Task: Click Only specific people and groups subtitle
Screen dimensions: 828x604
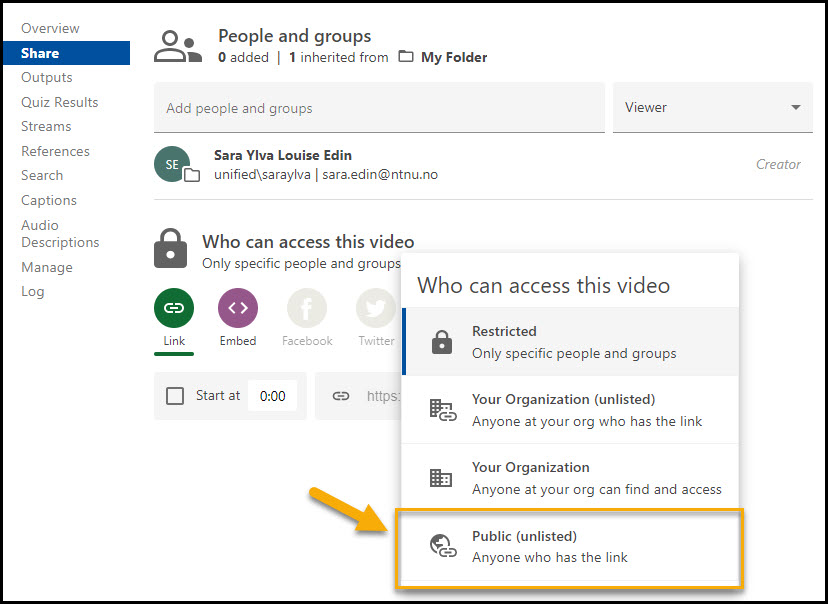Action: (x=301, y=263)
